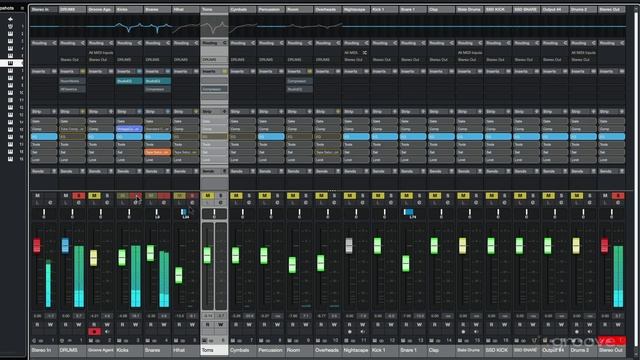Open Edit Channel Settings for Stereo Out
This screenshot has height=360, width=640.
618,203
